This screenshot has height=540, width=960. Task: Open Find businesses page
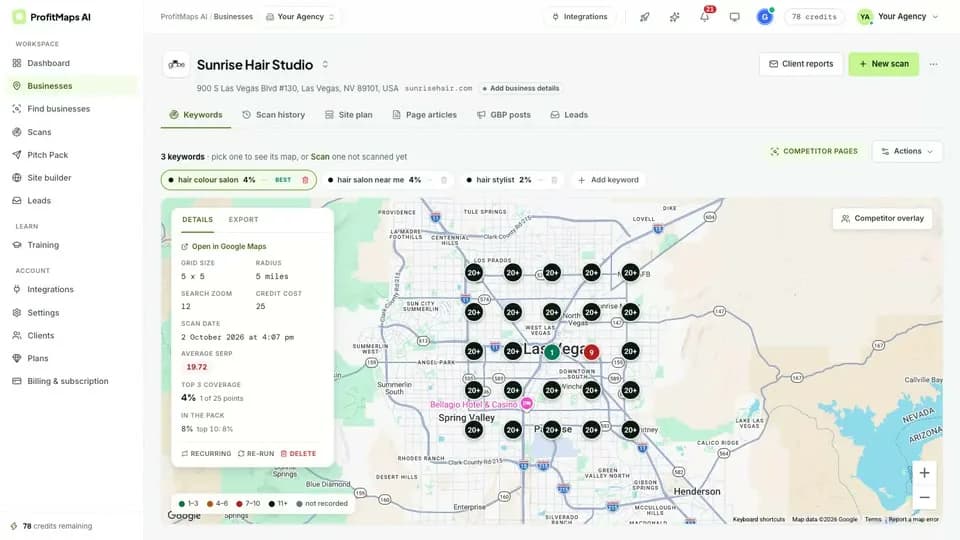click(x=58, y=109)
